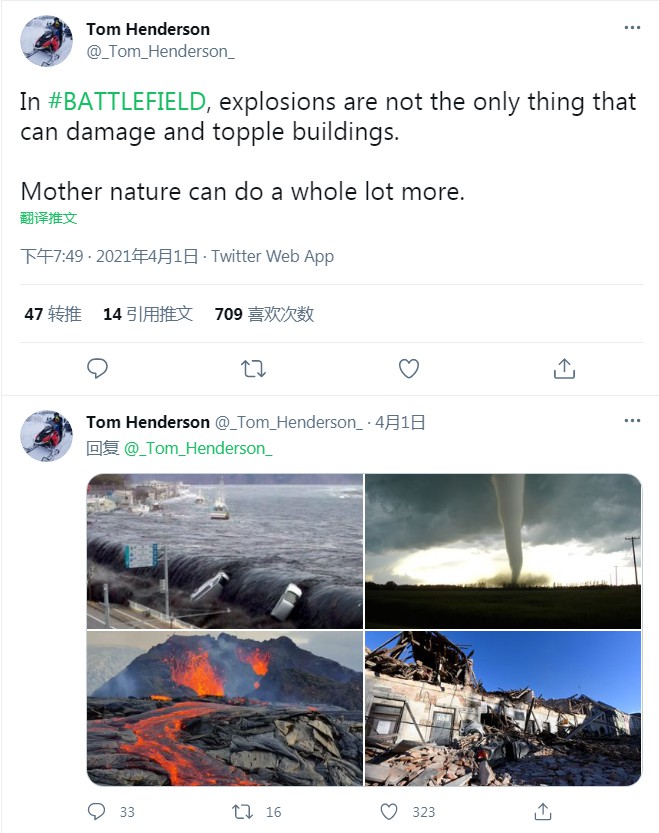View the 47 retweets list
This screenshot has height=833, width=659.
coord(53,314)
